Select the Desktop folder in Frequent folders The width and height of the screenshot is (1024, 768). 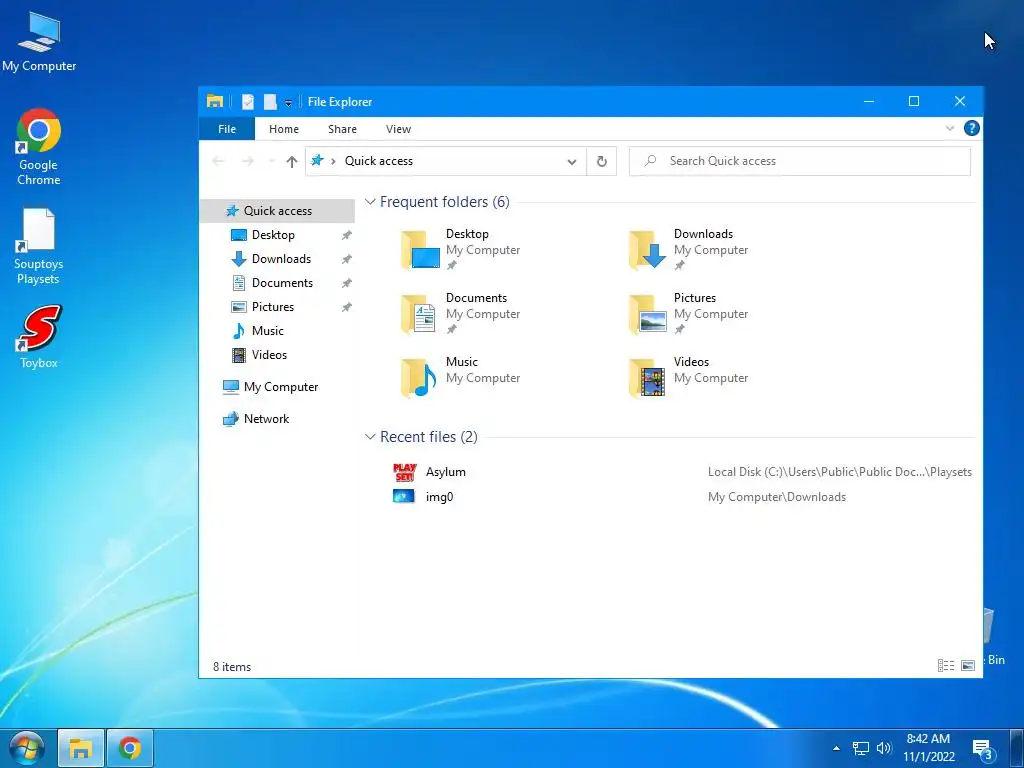(x=460, y=249)
